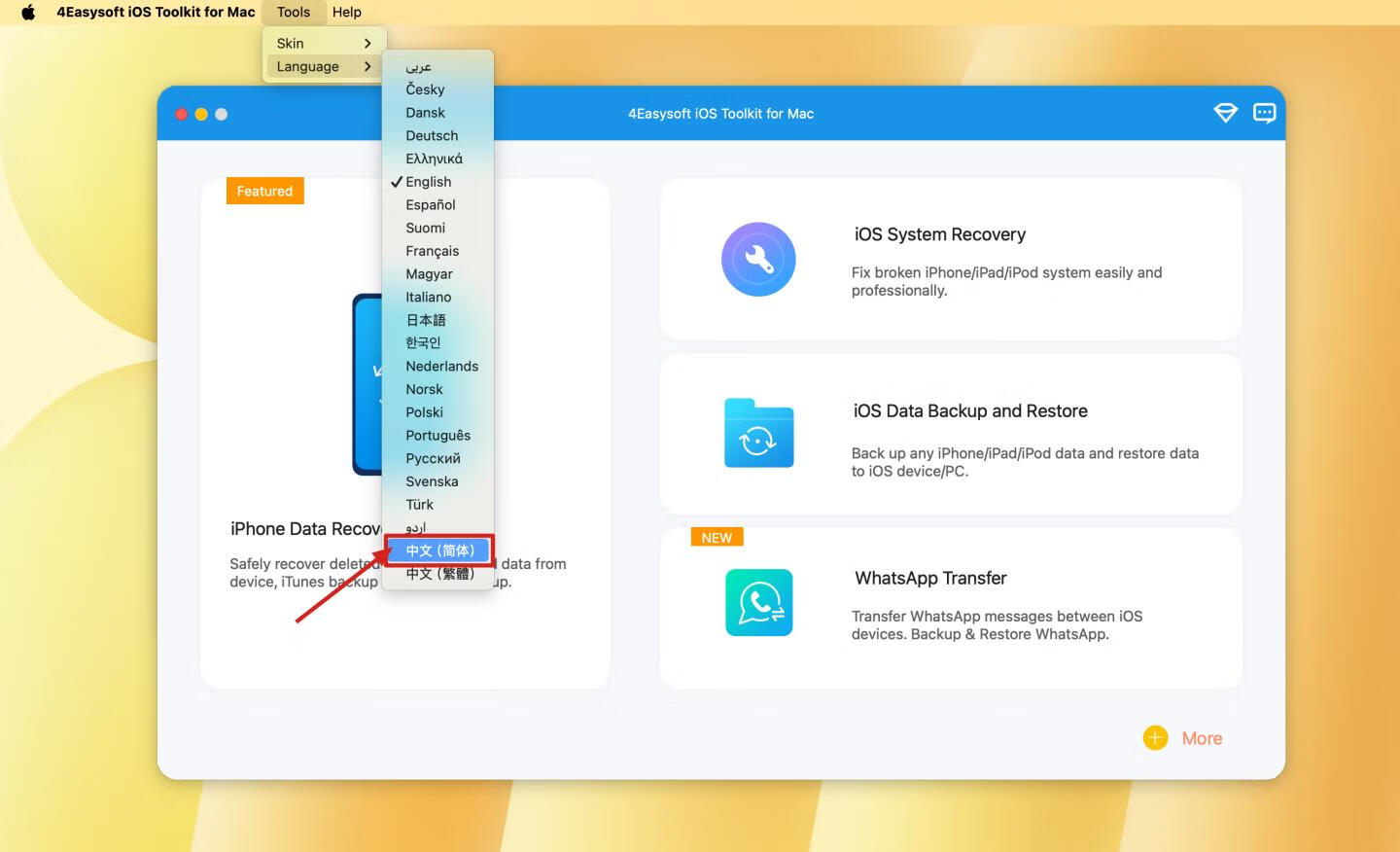Open iOS System Recovery title
This screenshot has width=1400, height=852.
940,234
